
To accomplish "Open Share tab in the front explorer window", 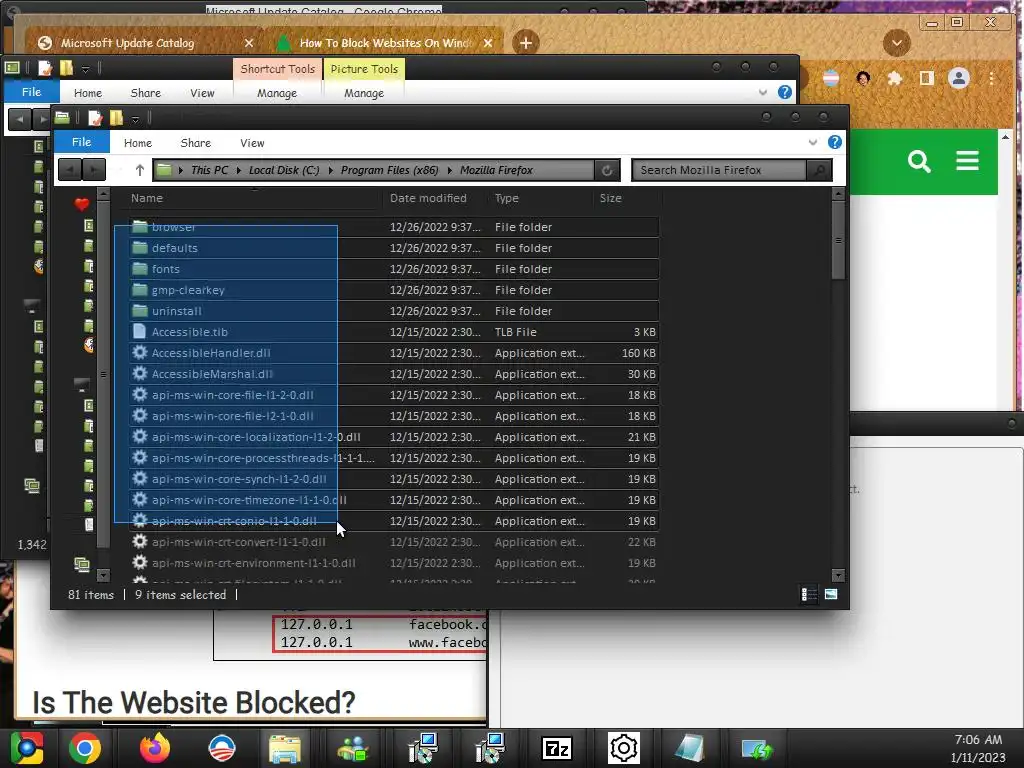I will [196, 143].
